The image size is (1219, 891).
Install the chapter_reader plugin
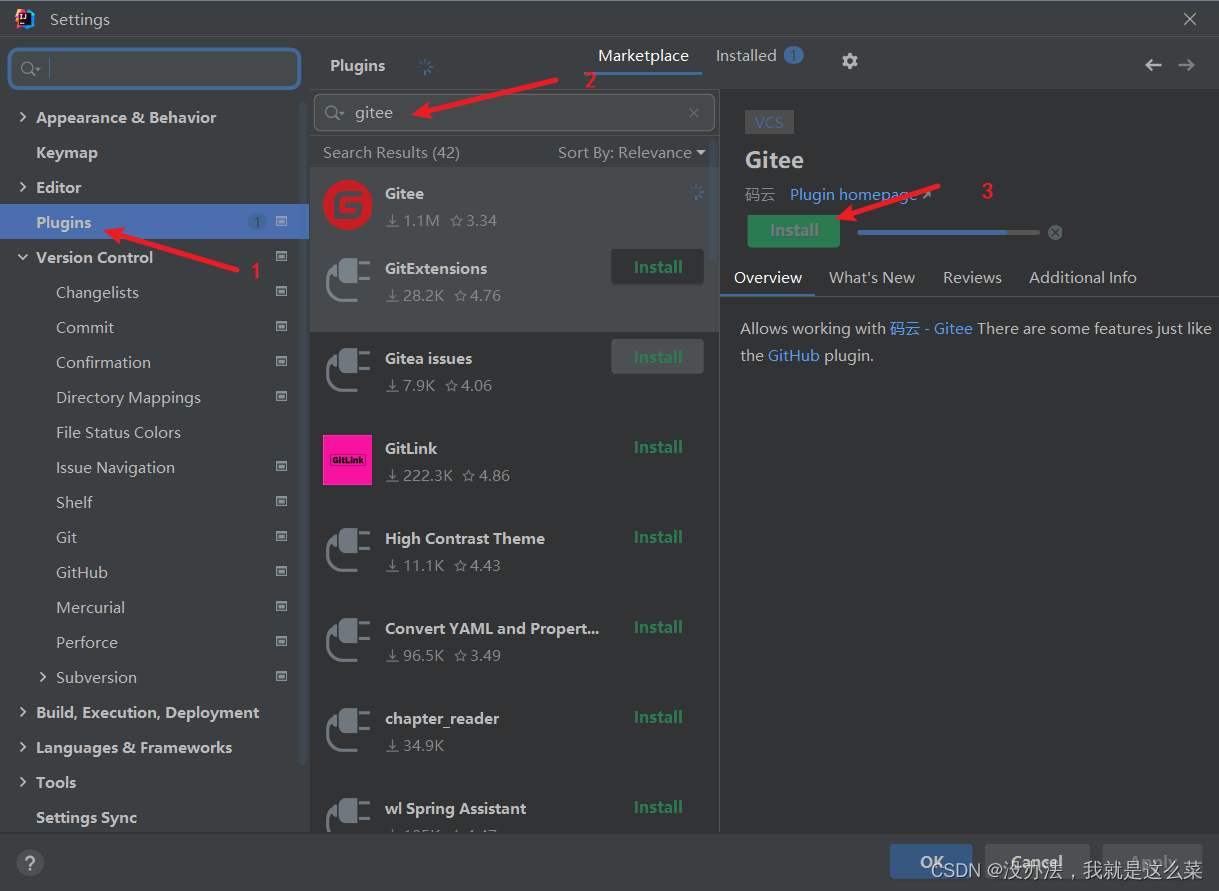(658, 717)
